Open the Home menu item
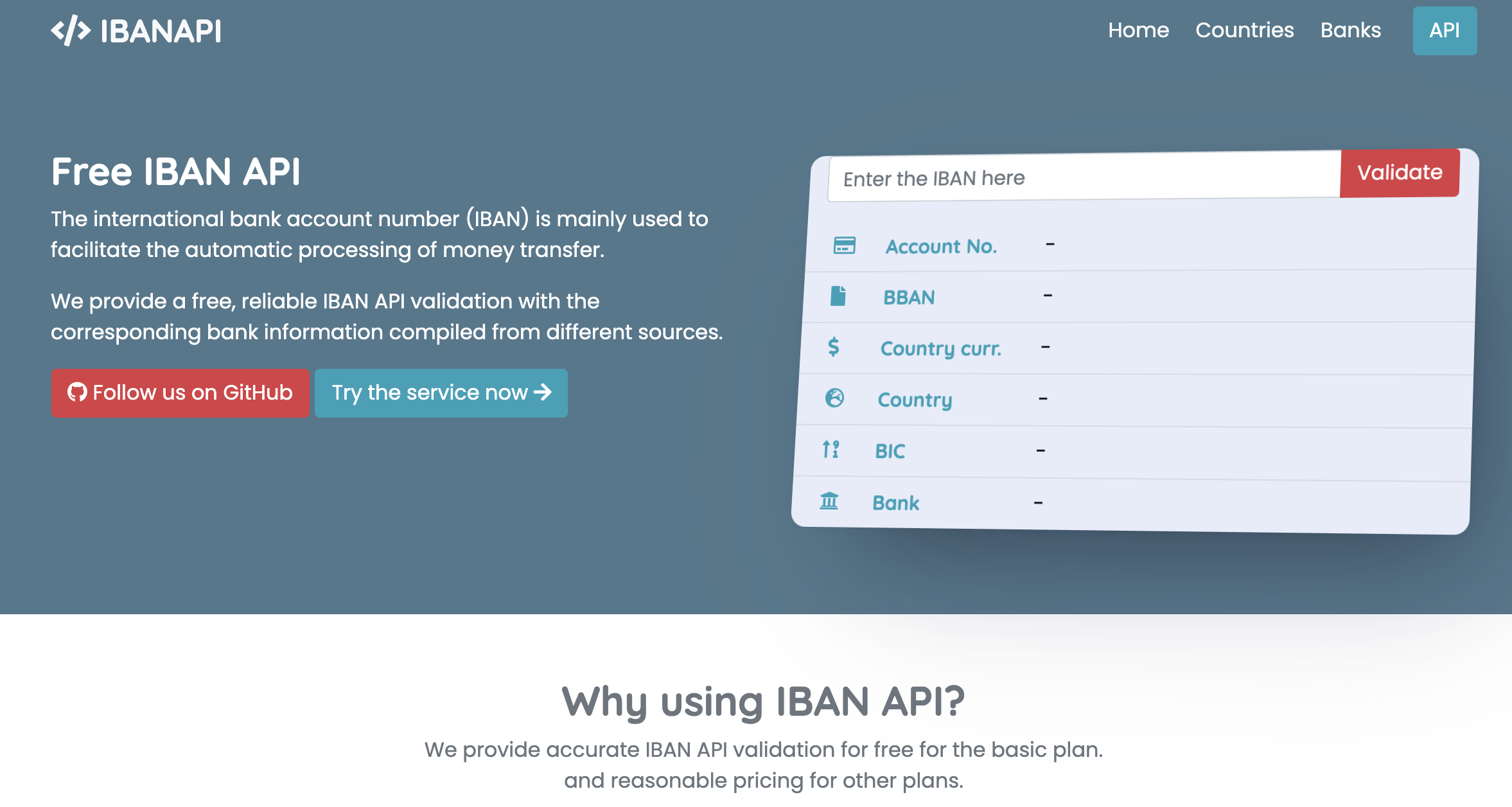1512x807 pixels. [1139, 30]
